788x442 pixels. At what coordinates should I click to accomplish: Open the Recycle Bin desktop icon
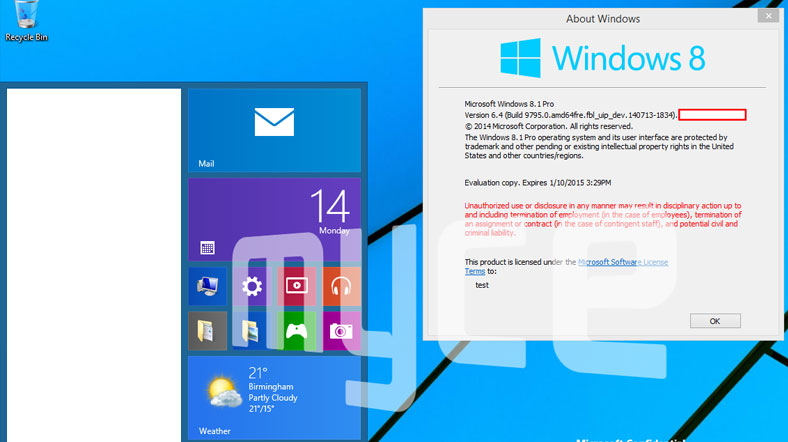click(x=26, y=21)
